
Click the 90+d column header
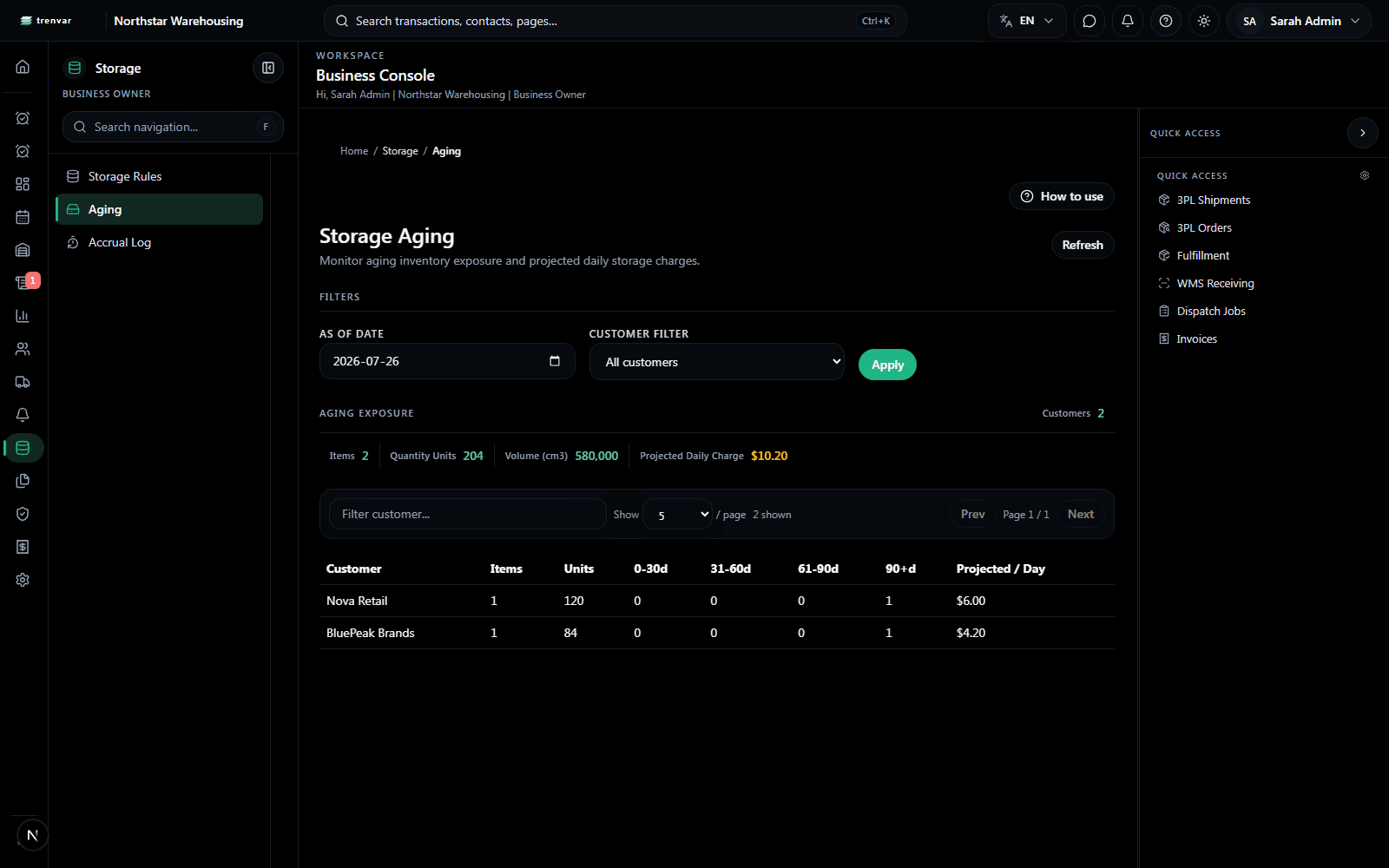[x=900, y=569]
